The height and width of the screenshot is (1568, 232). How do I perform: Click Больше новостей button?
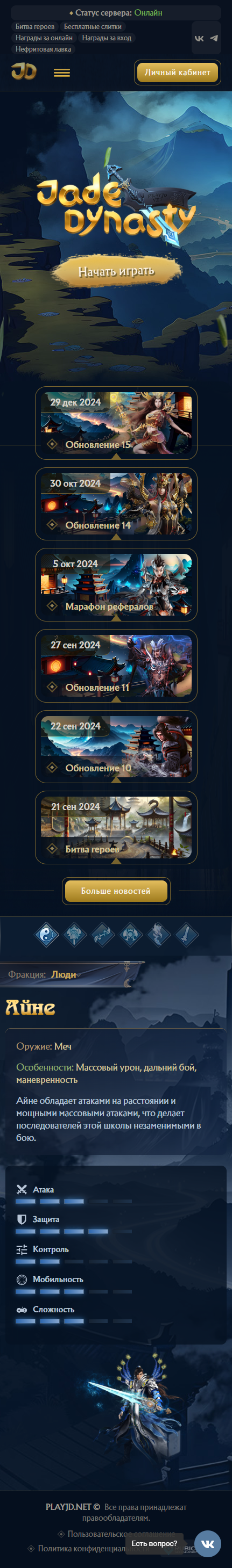(116, 891)
